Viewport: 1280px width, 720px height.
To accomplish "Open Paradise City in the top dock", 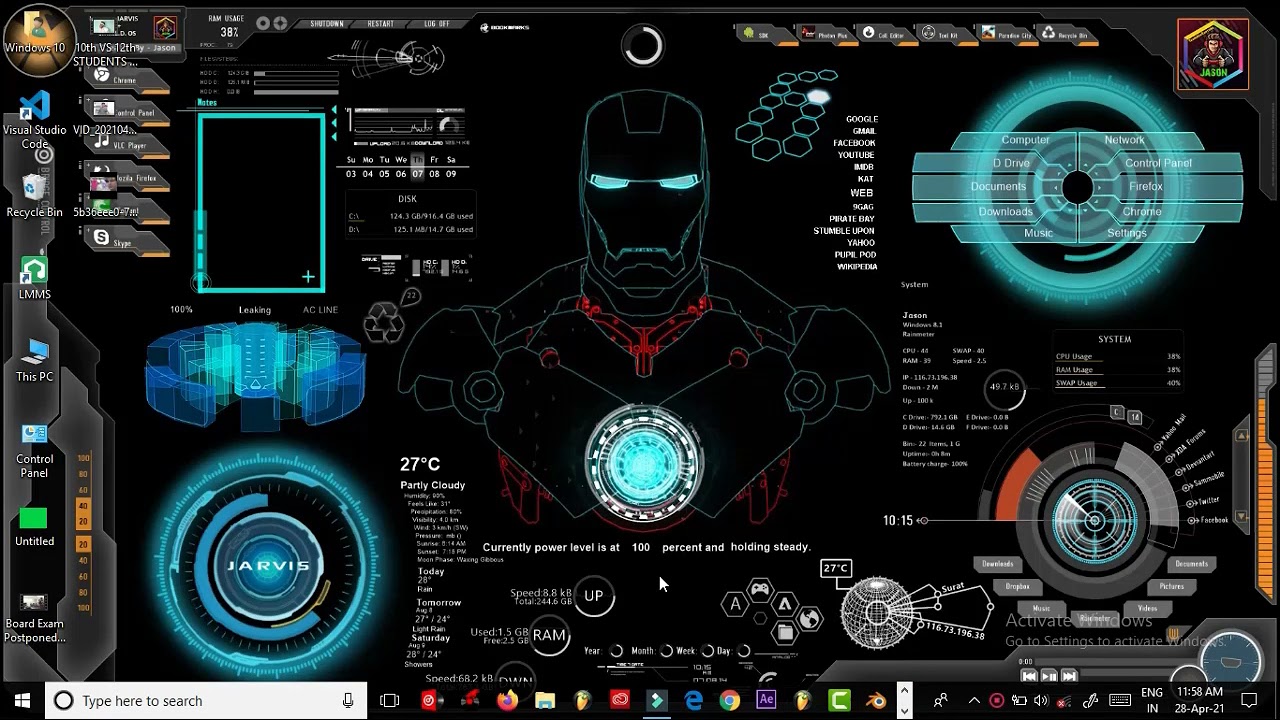I will pyautogui.click(x=1006, y=34).
